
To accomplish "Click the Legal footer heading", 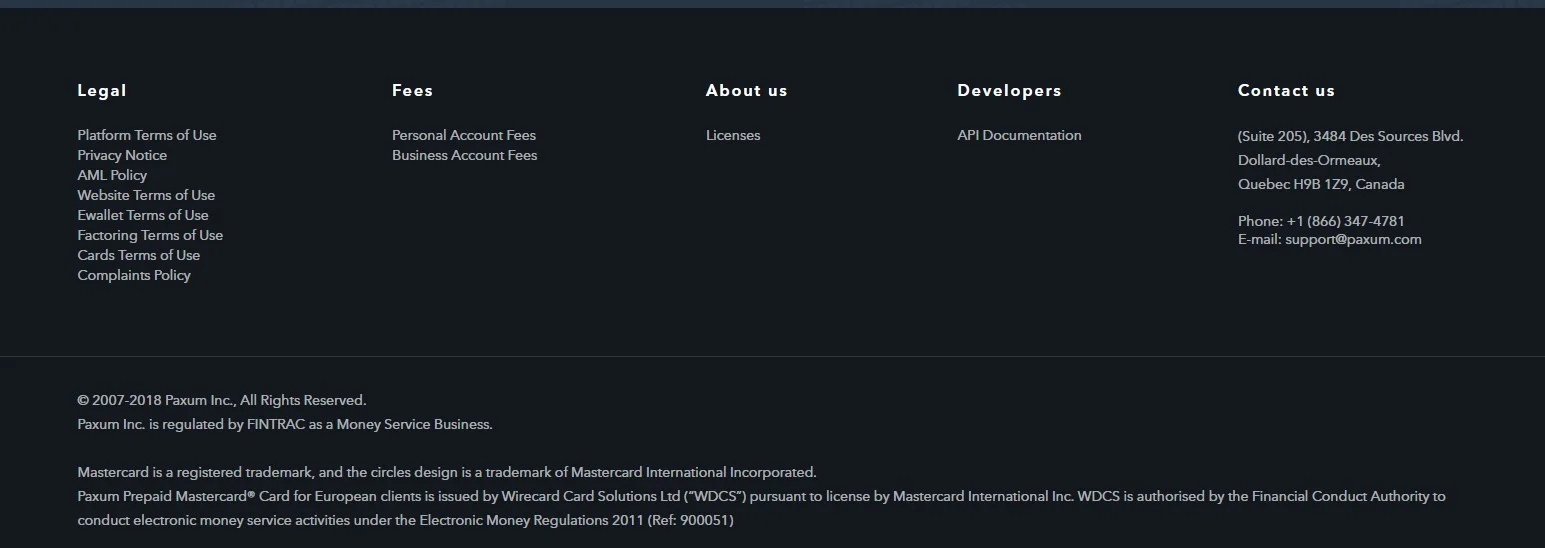I will [x=102, y=90].
